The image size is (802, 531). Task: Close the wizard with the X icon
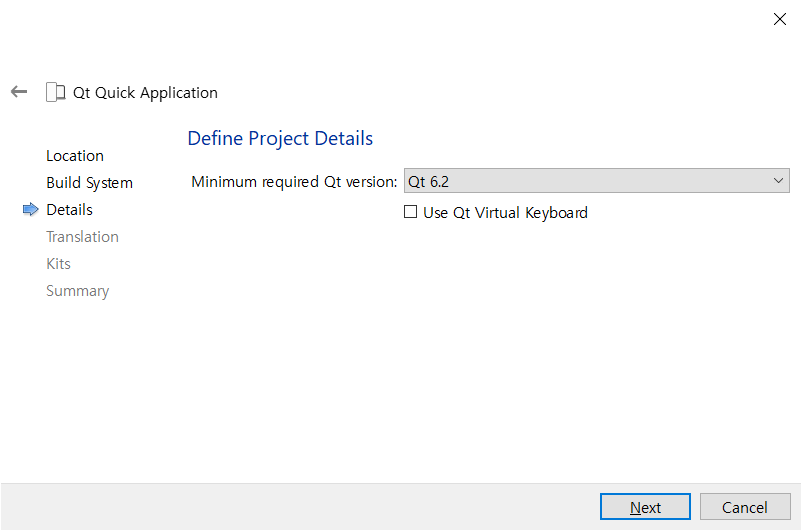click(x=779, y=19)
